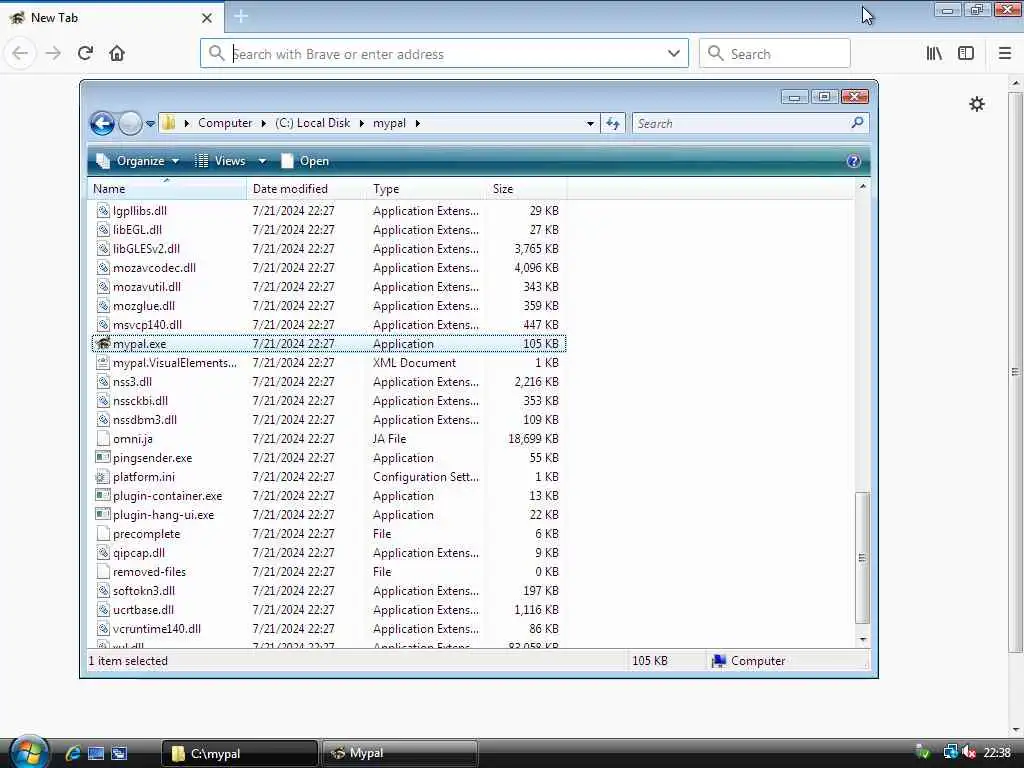The width and height of the screenshot is (1024, 768).
Task: Open the Explorer help icon
Action: click(x=854, y=161)
